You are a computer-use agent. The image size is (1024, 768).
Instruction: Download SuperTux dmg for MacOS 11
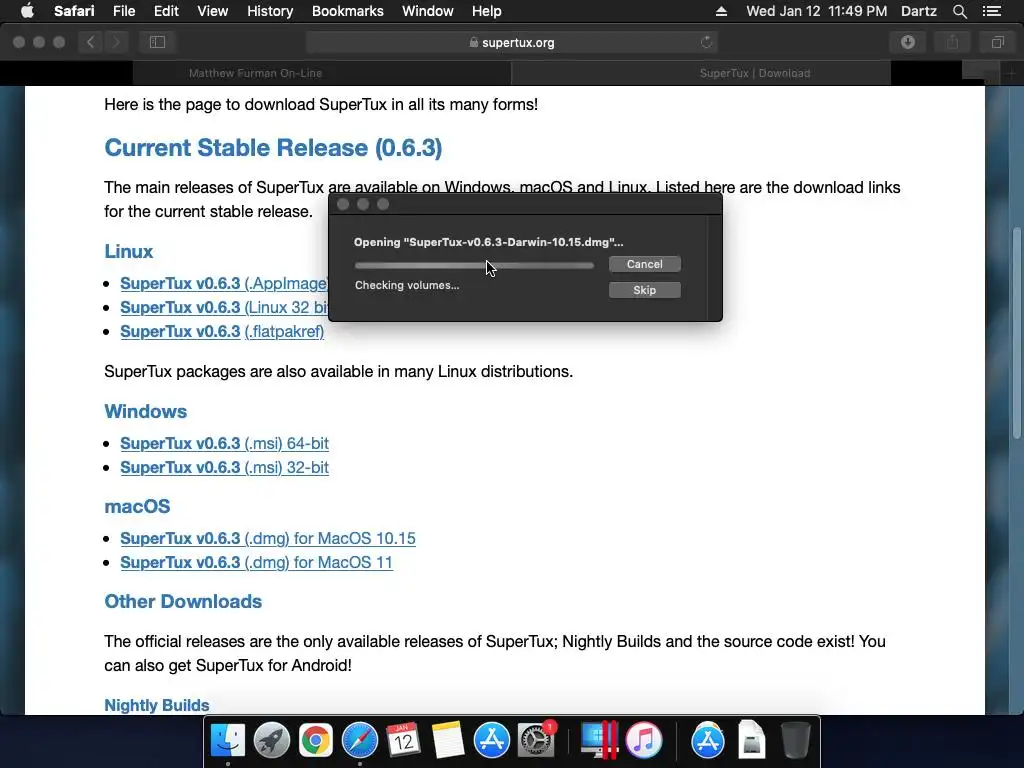pyautogui.click(x=257, y=563)
